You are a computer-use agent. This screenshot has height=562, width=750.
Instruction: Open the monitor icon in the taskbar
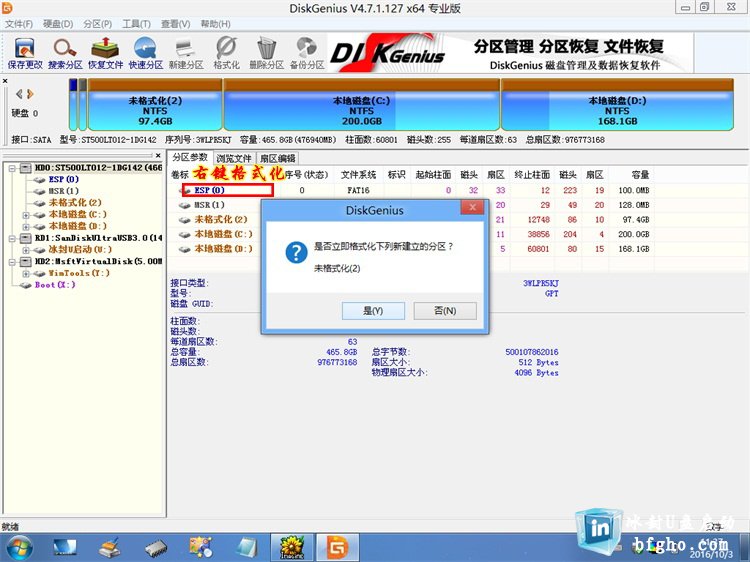pos(65,547)
